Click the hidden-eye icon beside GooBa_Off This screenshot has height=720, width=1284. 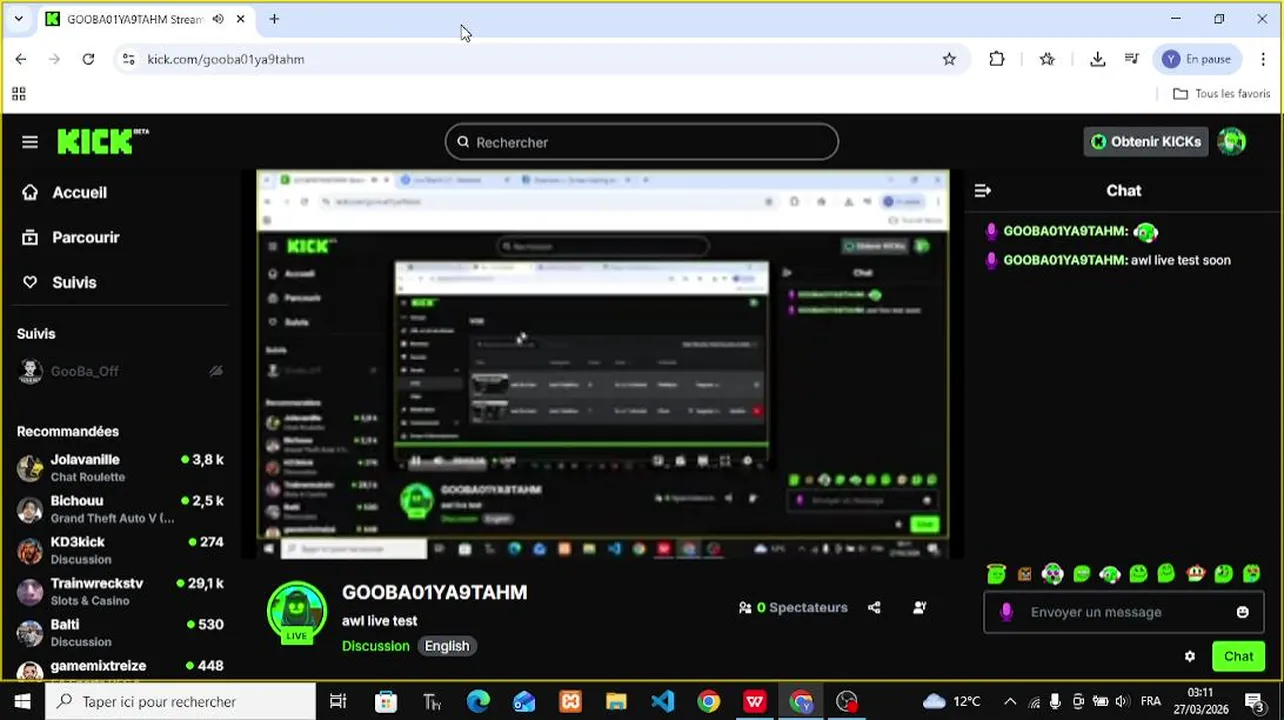tap(216, 371)
